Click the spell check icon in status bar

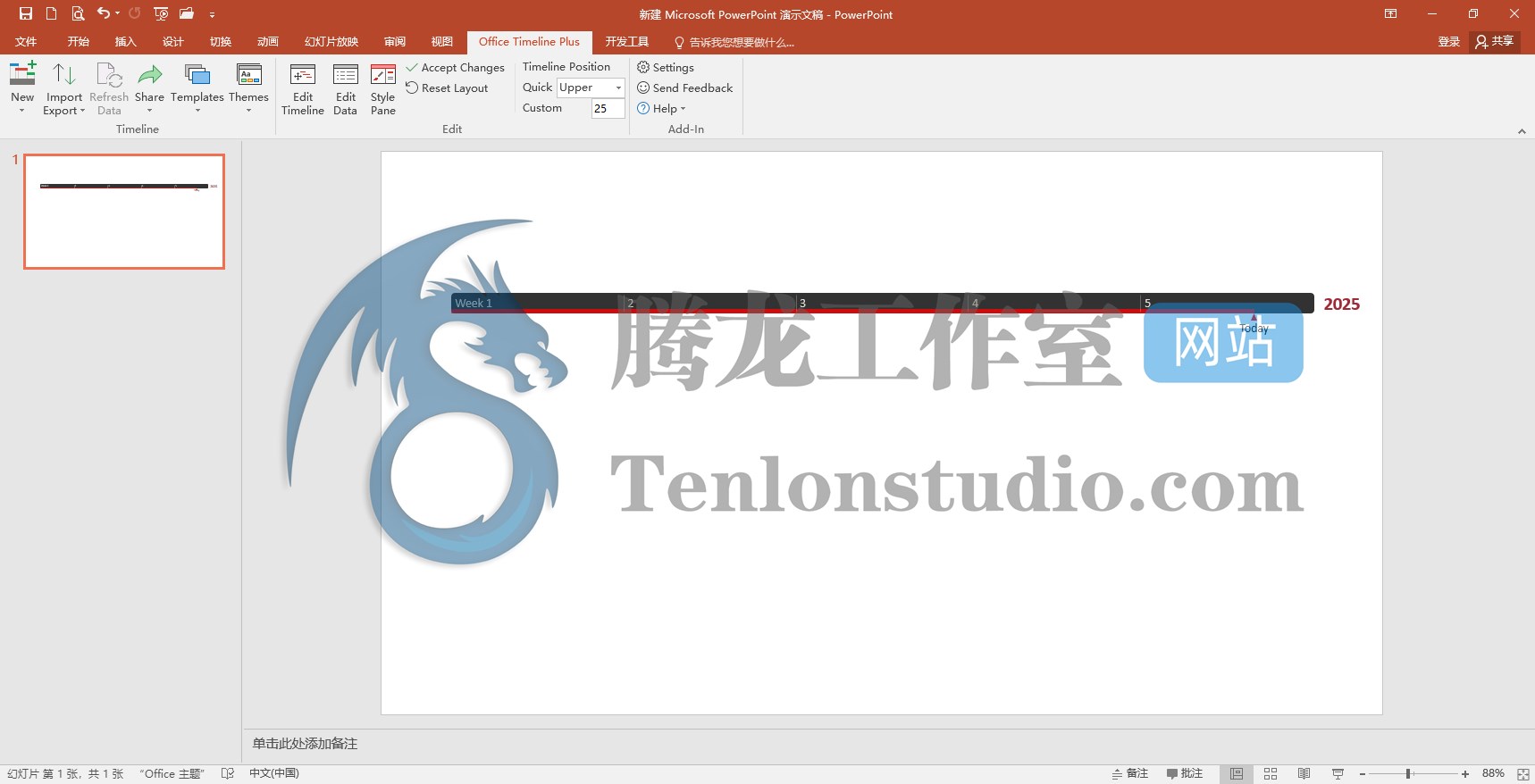click(x=228, y=773)
